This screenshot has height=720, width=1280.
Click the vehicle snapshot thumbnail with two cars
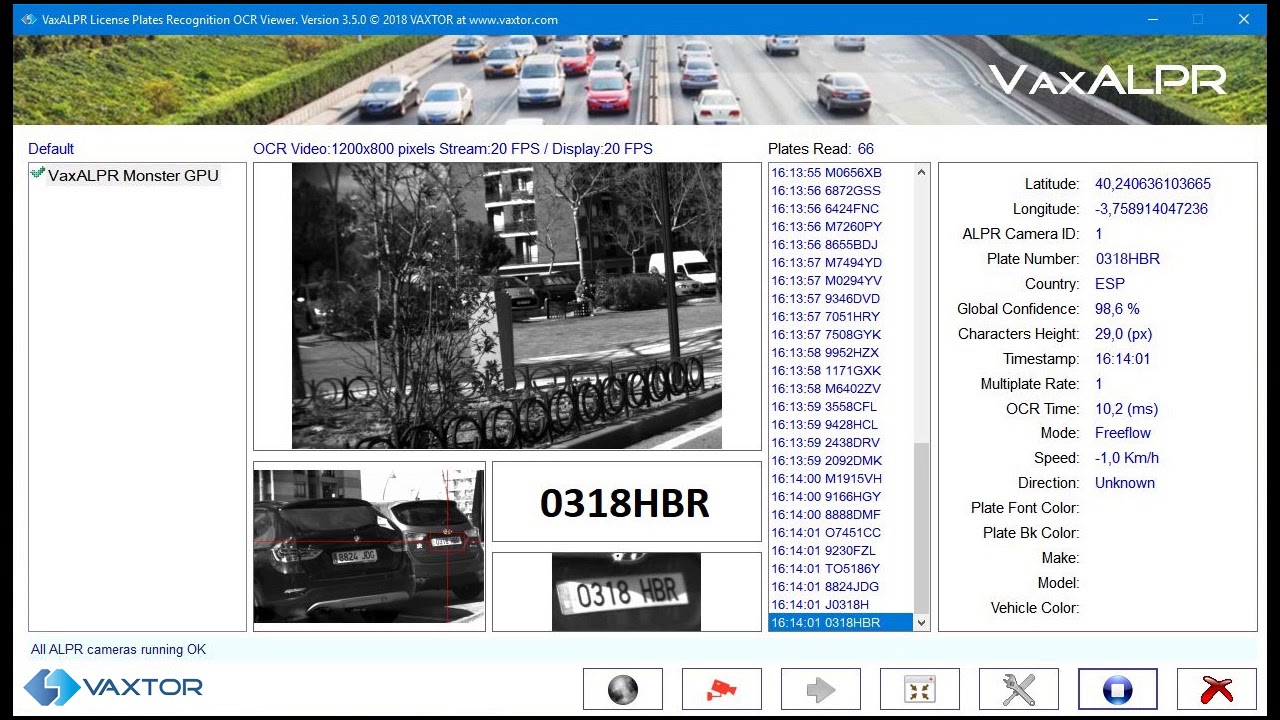tap(369, 546)
